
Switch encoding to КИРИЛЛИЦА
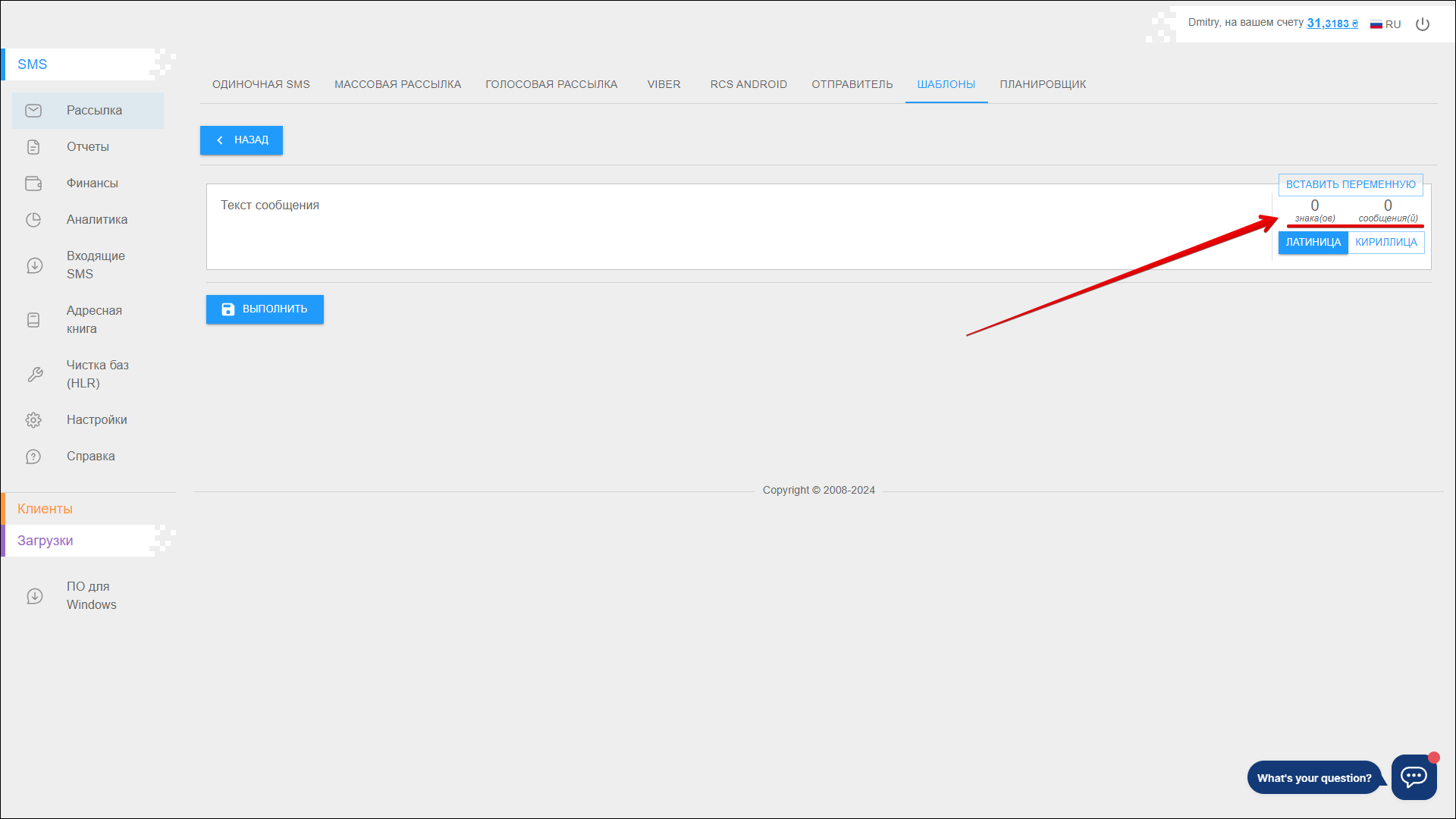1385,243
